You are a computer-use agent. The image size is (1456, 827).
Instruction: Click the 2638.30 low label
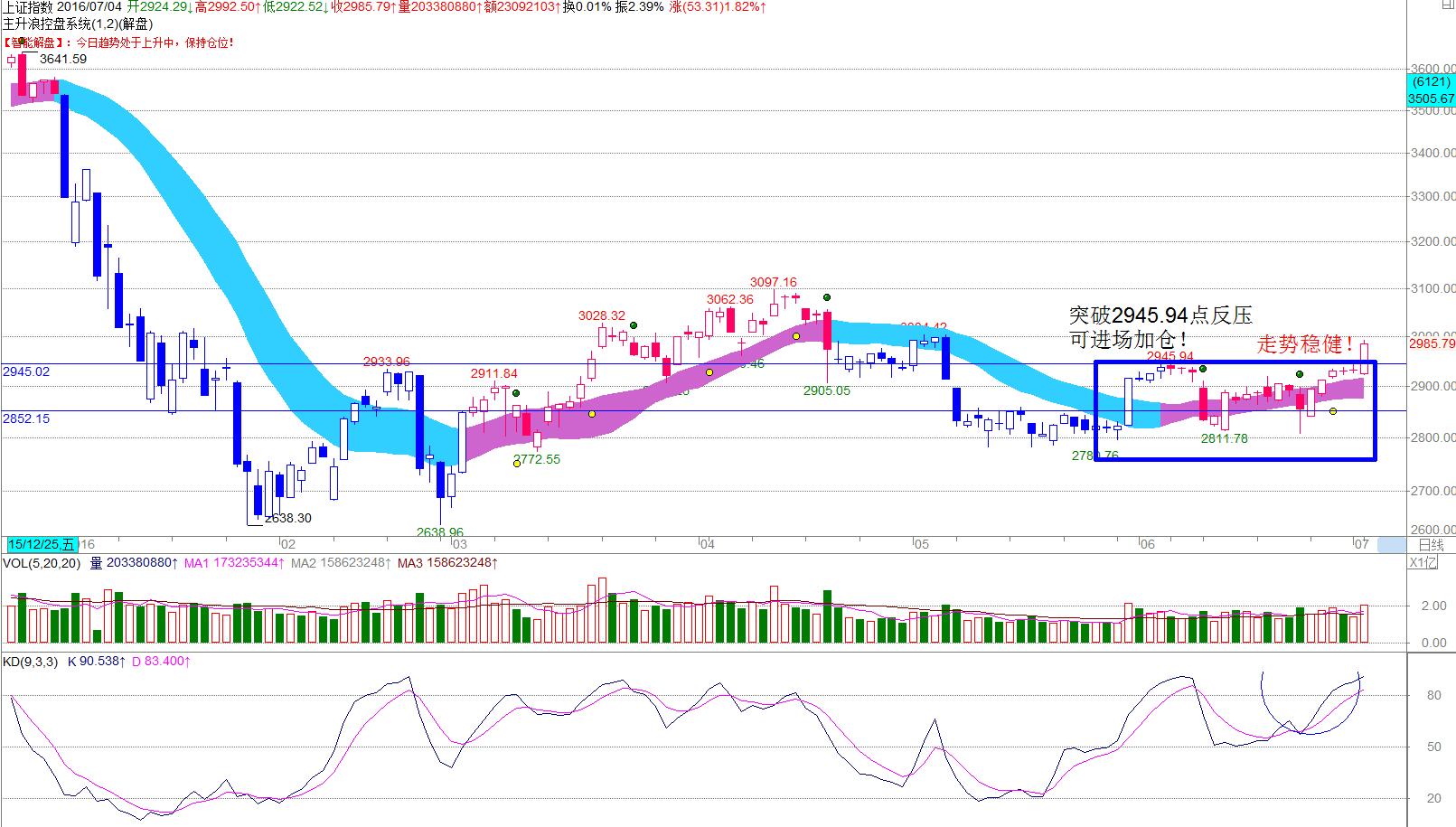coord(287,518)
